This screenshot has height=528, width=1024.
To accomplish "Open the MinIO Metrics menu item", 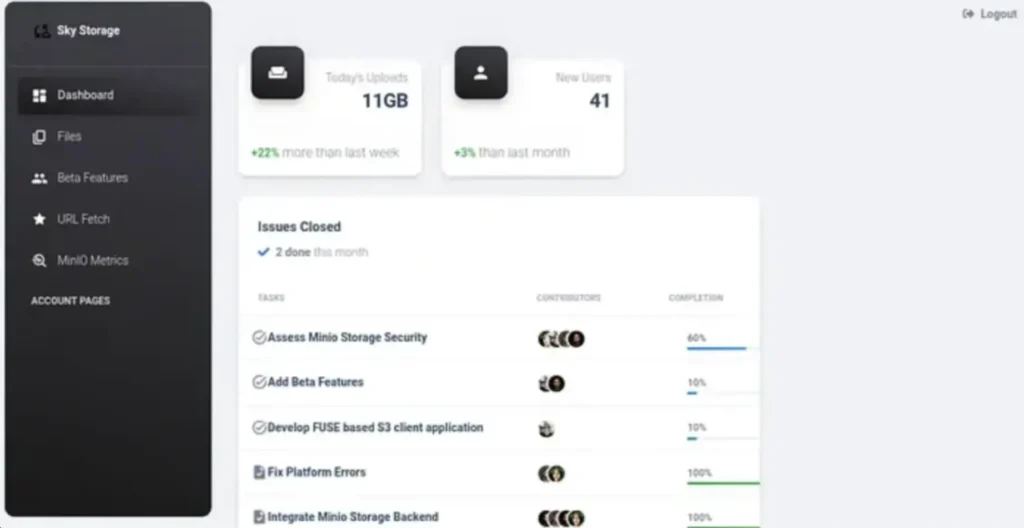I will point(92,261).
